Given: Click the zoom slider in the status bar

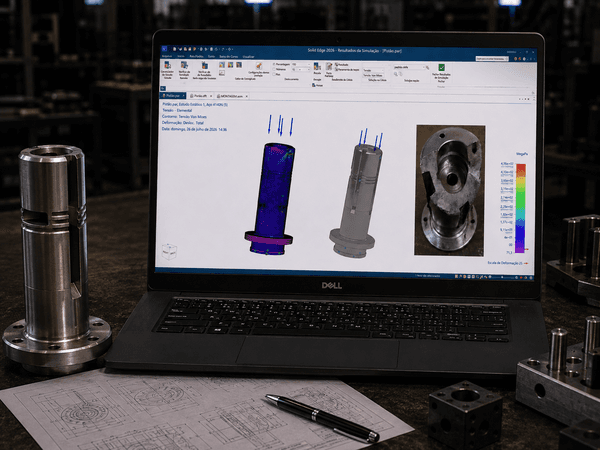Looking at the screenshot, I should 503,277.
